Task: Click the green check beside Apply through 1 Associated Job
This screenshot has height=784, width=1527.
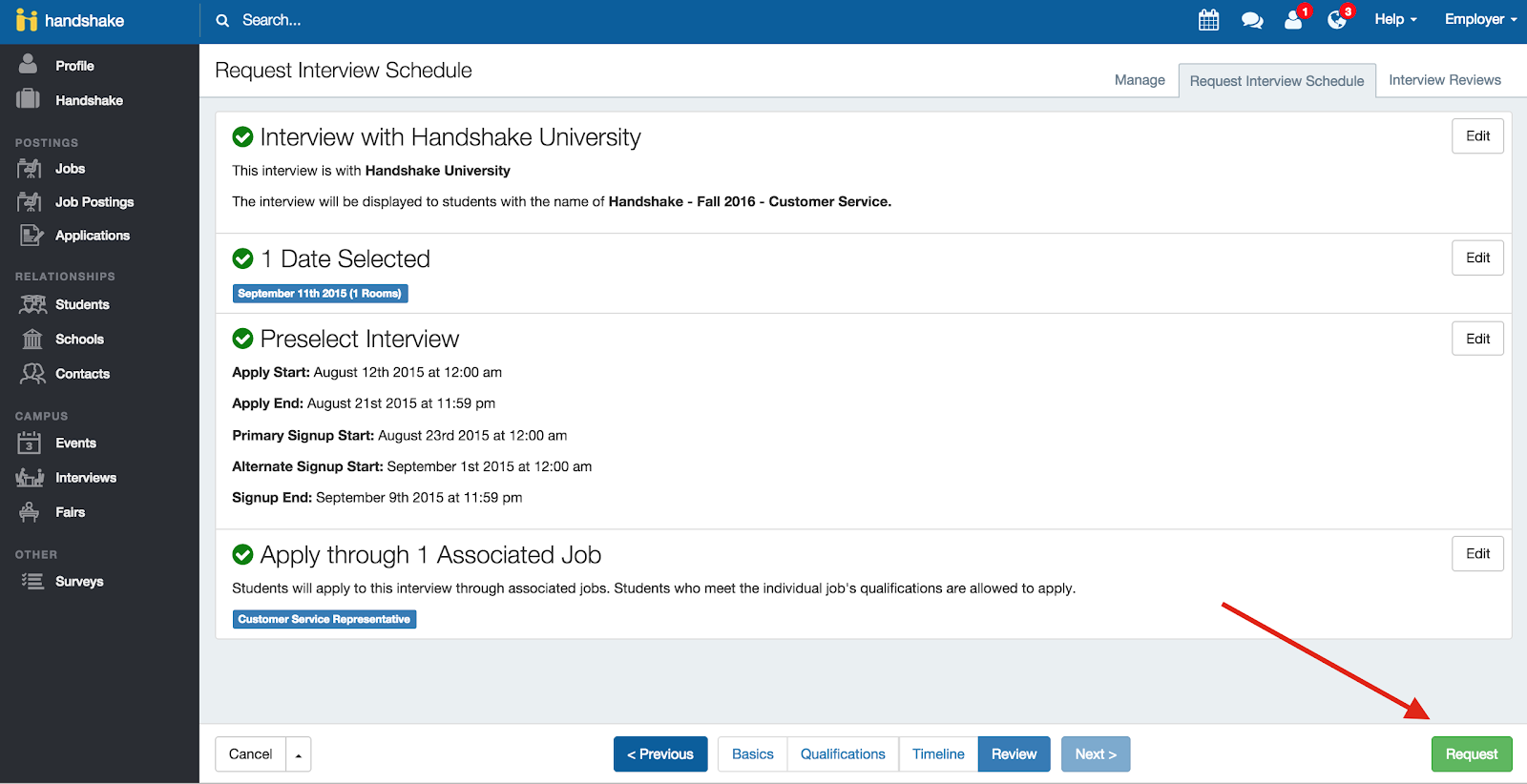Action: 242,554
